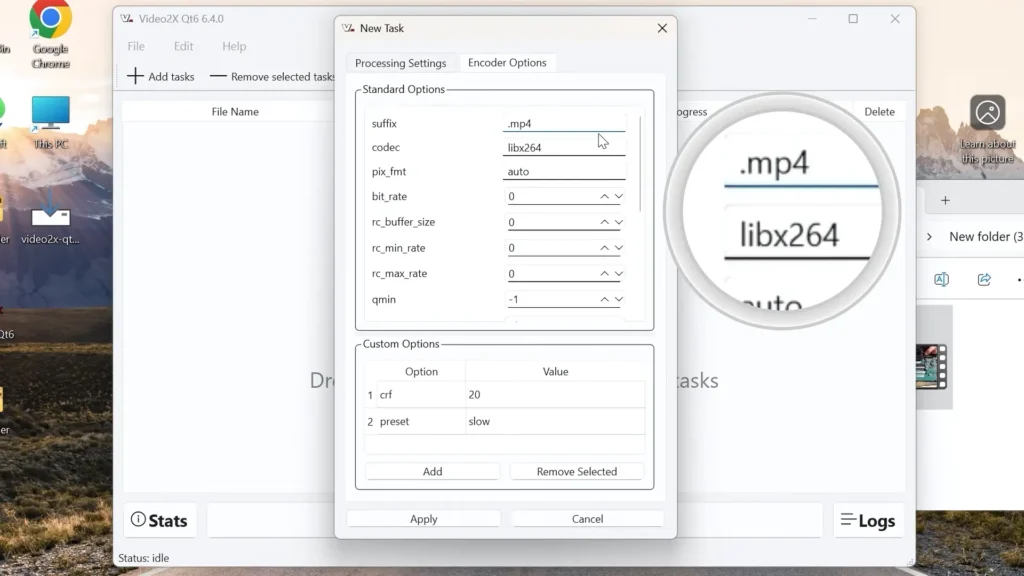Click Remove selected tasks in toolbar
Screen dimensions: 1024x576
click(x=272, y=76)
